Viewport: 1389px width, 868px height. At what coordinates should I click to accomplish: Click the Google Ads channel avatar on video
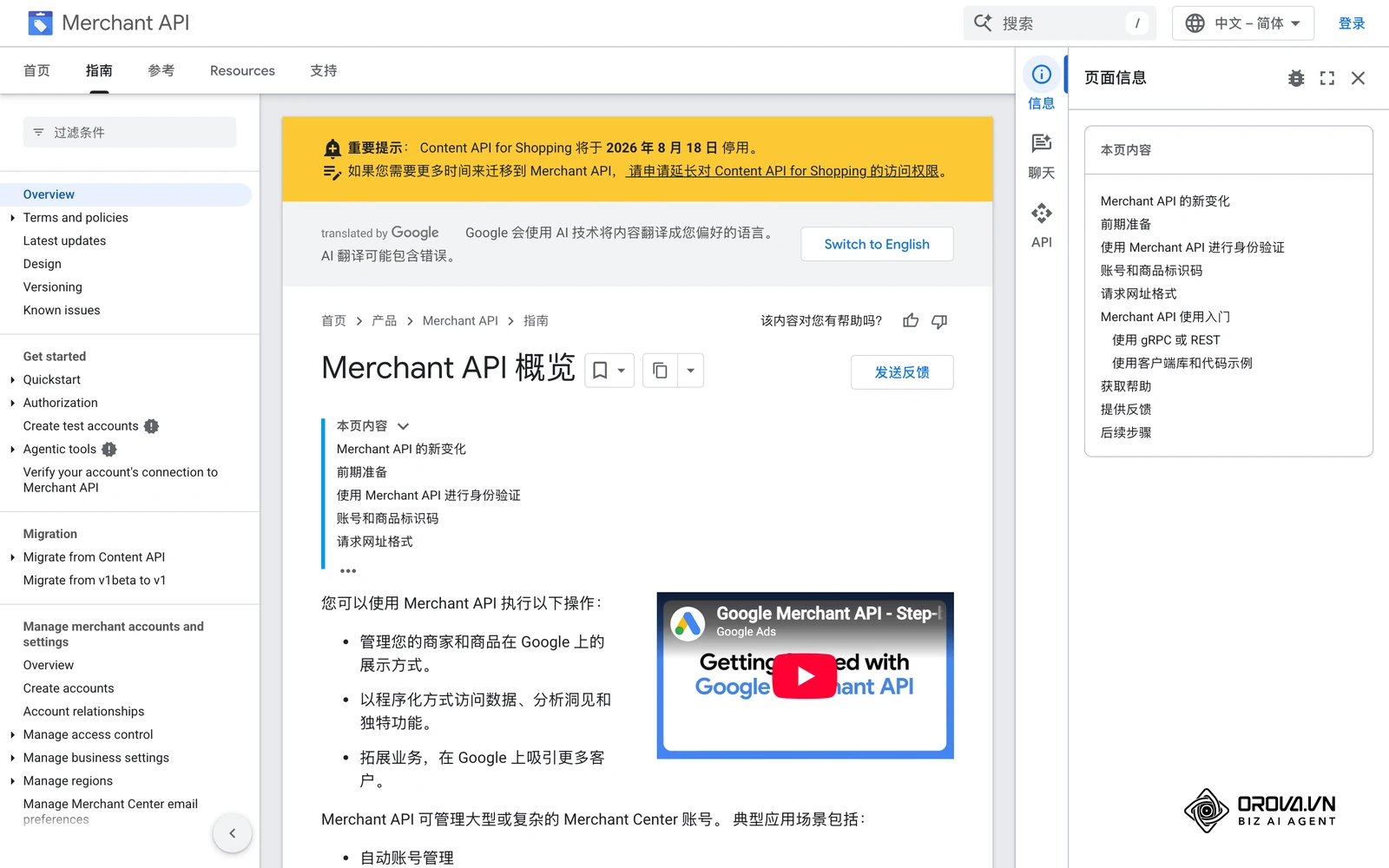click(x=688, y=623)
